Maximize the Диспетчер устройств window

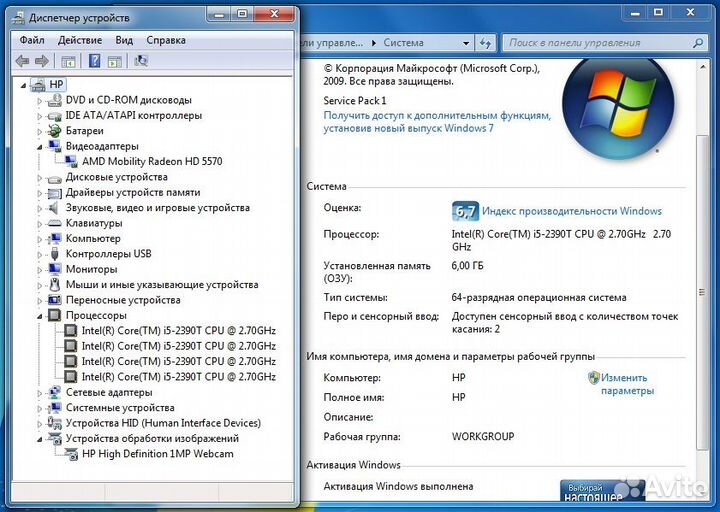point(242,14)
